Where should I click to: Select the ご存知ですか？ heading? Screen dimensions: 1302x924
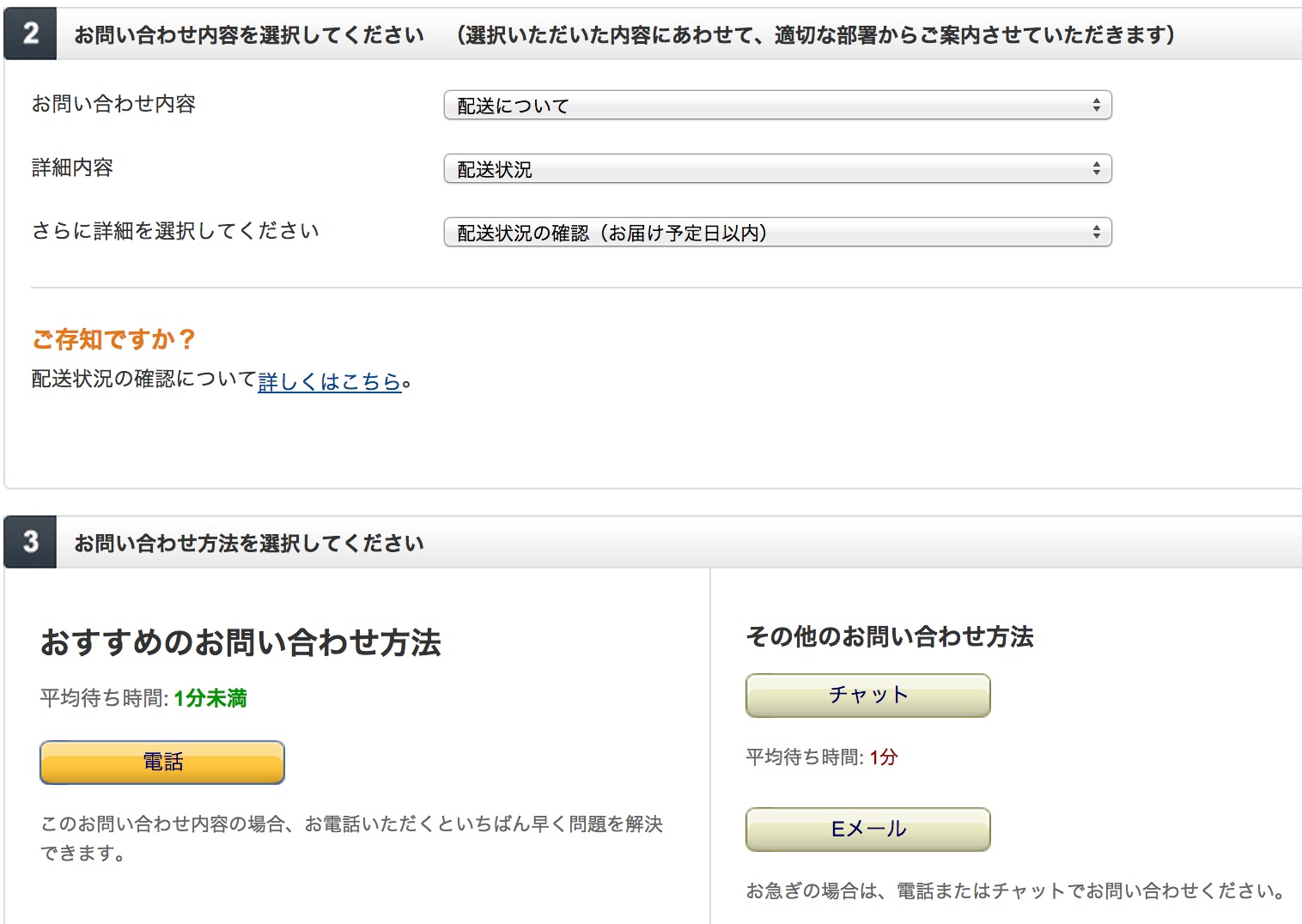(113, 340)
